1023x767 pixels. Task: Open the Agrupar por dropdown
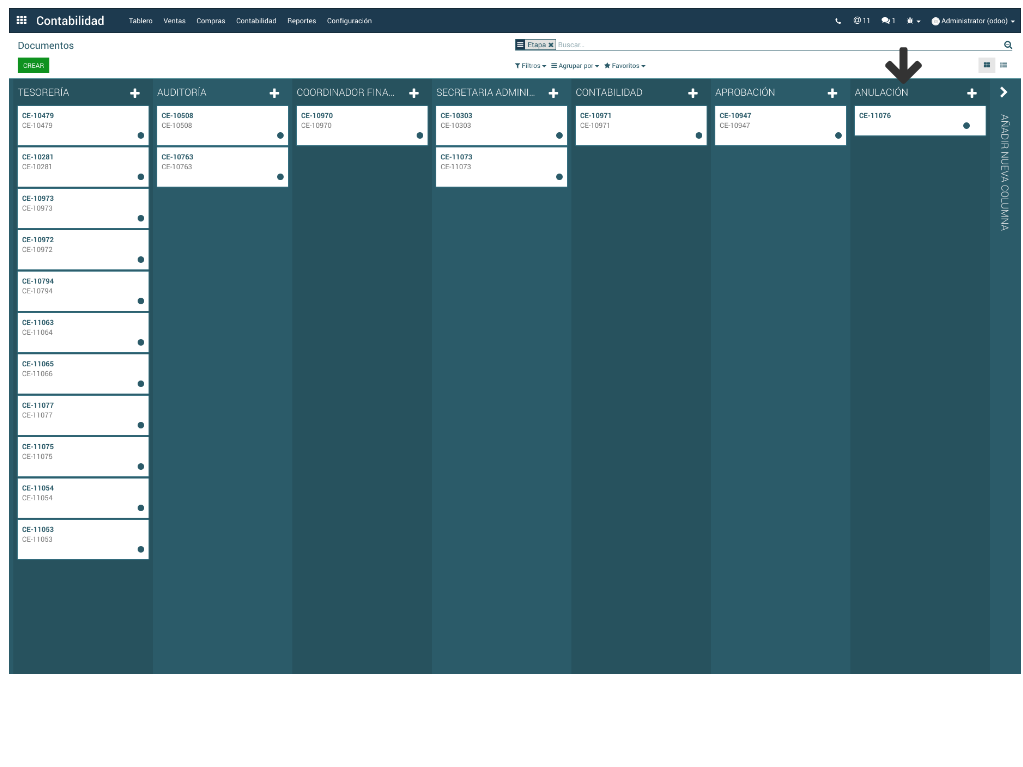tap(575, 66)
